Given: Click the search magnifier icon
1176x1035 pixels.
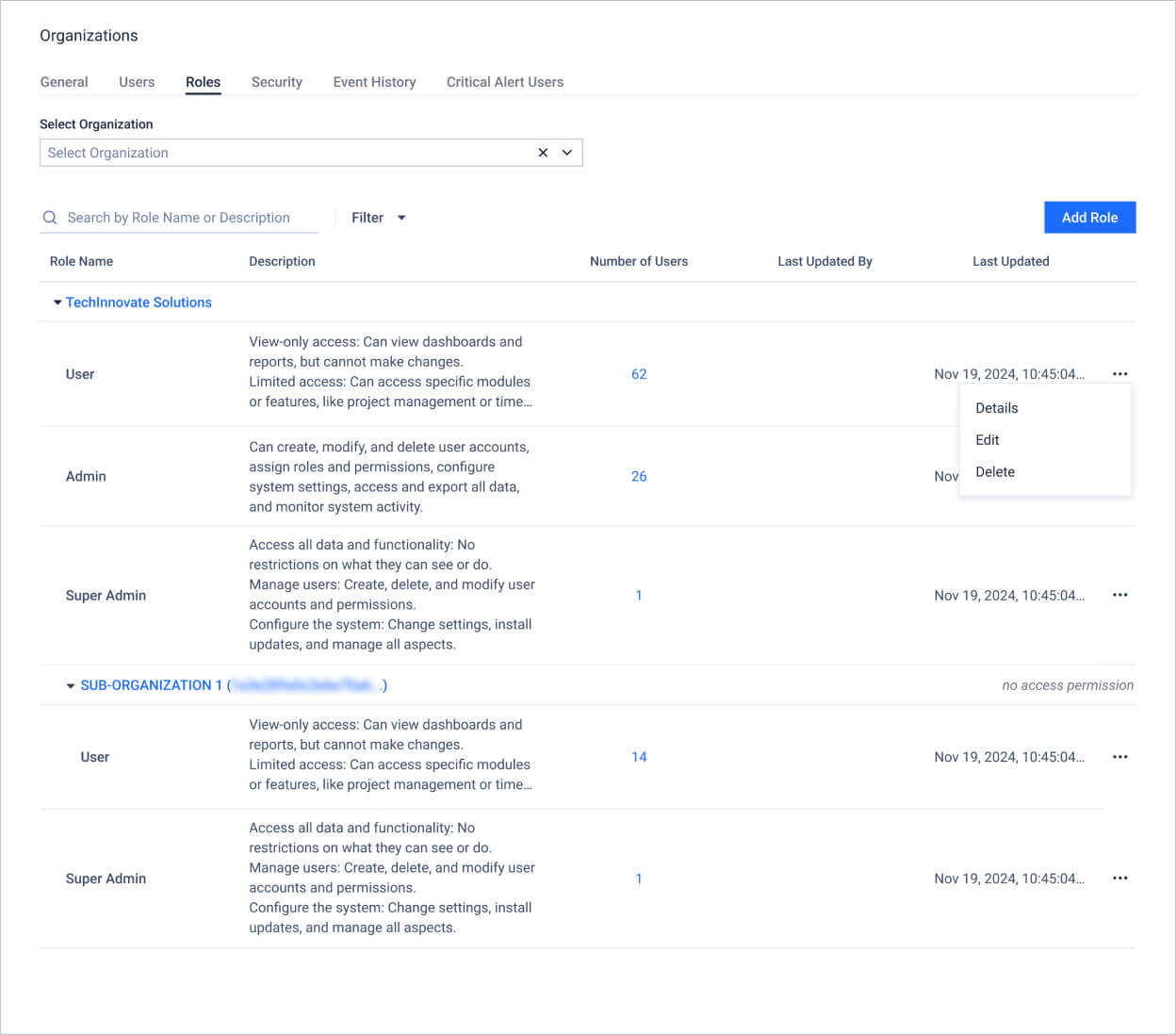Looking at the screenshot, I should pos(50,217).
